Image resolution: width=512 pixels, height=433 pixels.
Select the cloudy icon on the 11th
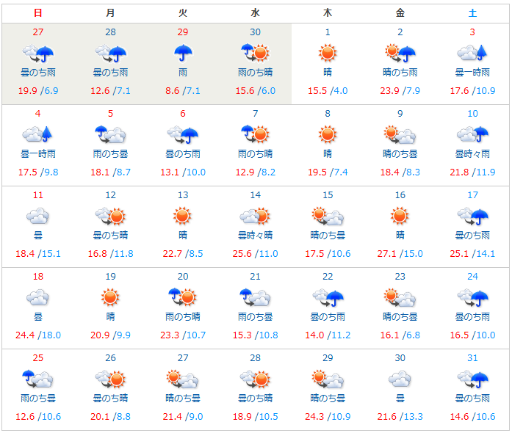38,216
